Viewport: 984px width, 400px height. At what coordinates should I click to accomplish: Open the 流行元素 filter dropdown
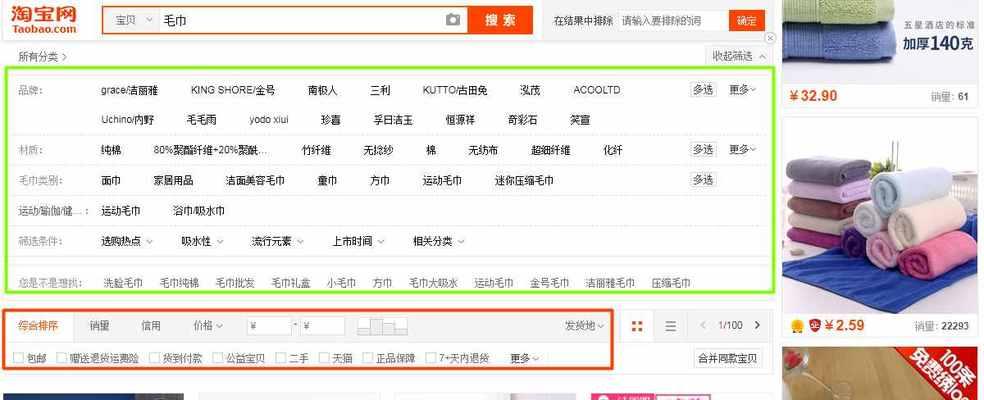click(277, 241)
